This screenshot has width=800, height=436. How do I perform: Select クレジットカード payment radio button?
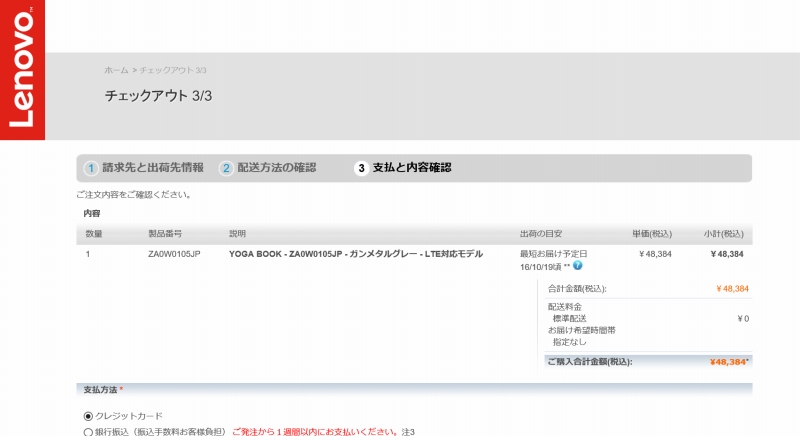[x=88, y=417]
